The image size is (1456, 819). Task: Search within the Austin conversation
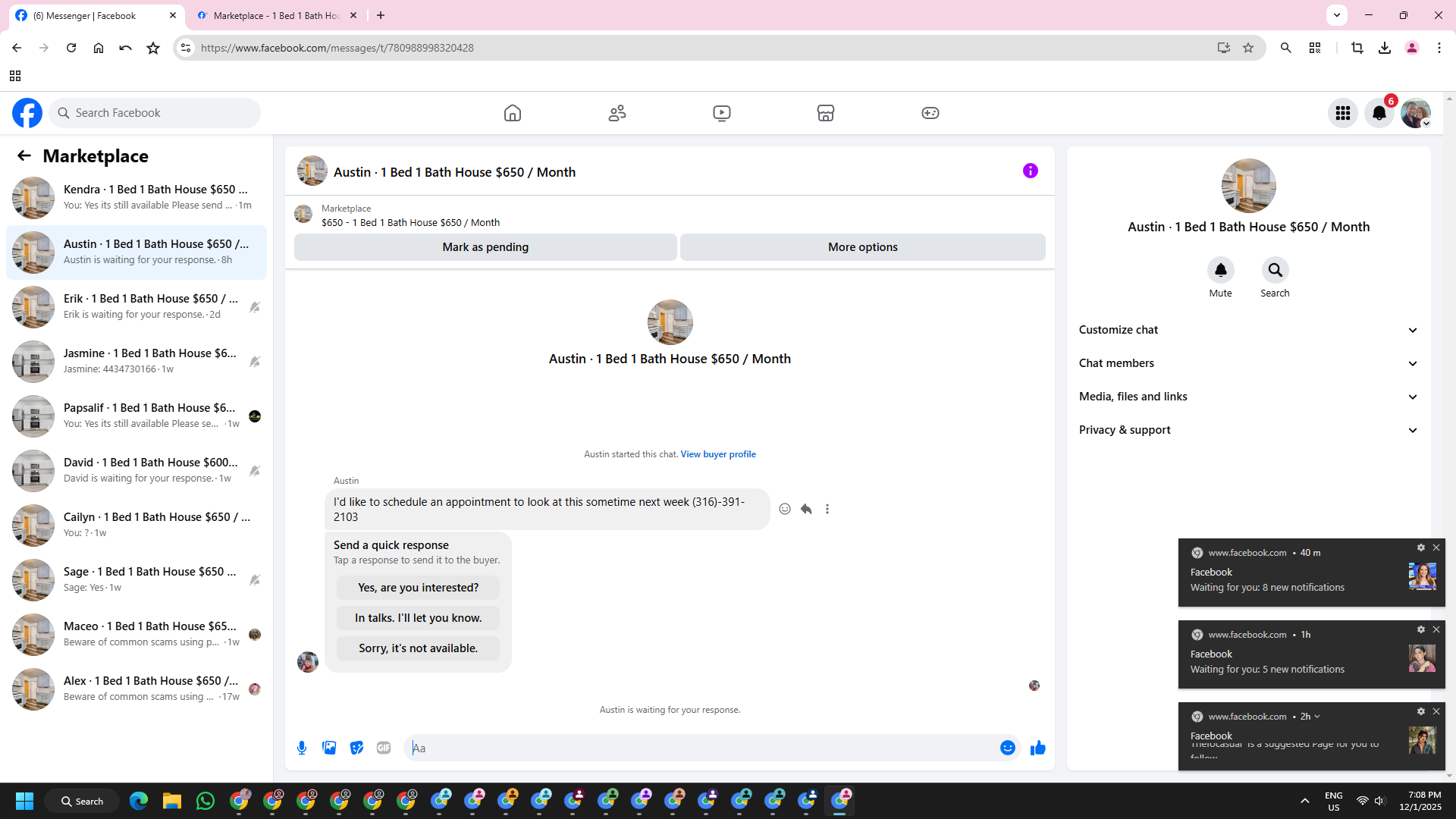[1276, 270]
